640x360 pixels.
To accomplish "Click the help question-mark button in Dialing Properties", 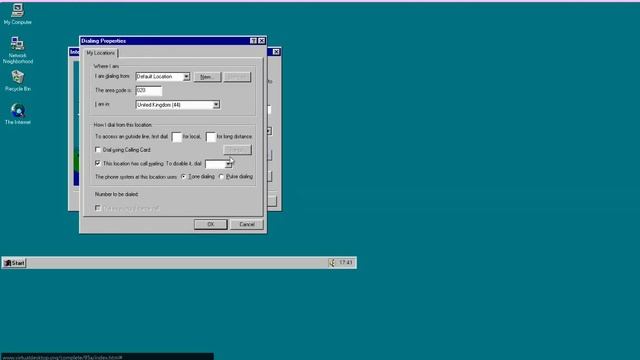I will [253, 41].
